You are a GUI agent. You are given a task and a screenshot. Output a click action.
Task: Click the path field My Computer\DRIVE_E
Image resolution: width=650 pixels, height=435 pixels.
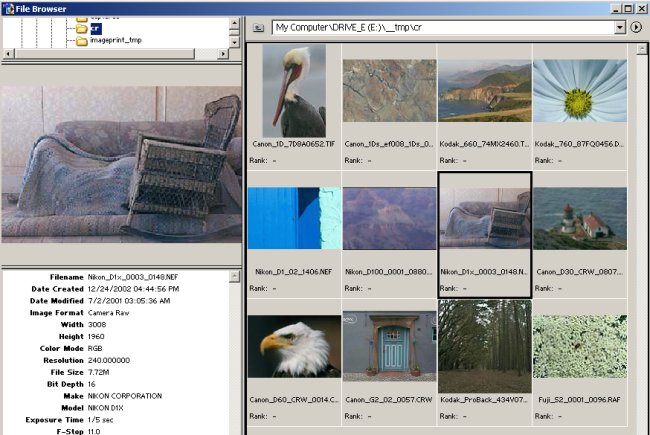[443, 28]
